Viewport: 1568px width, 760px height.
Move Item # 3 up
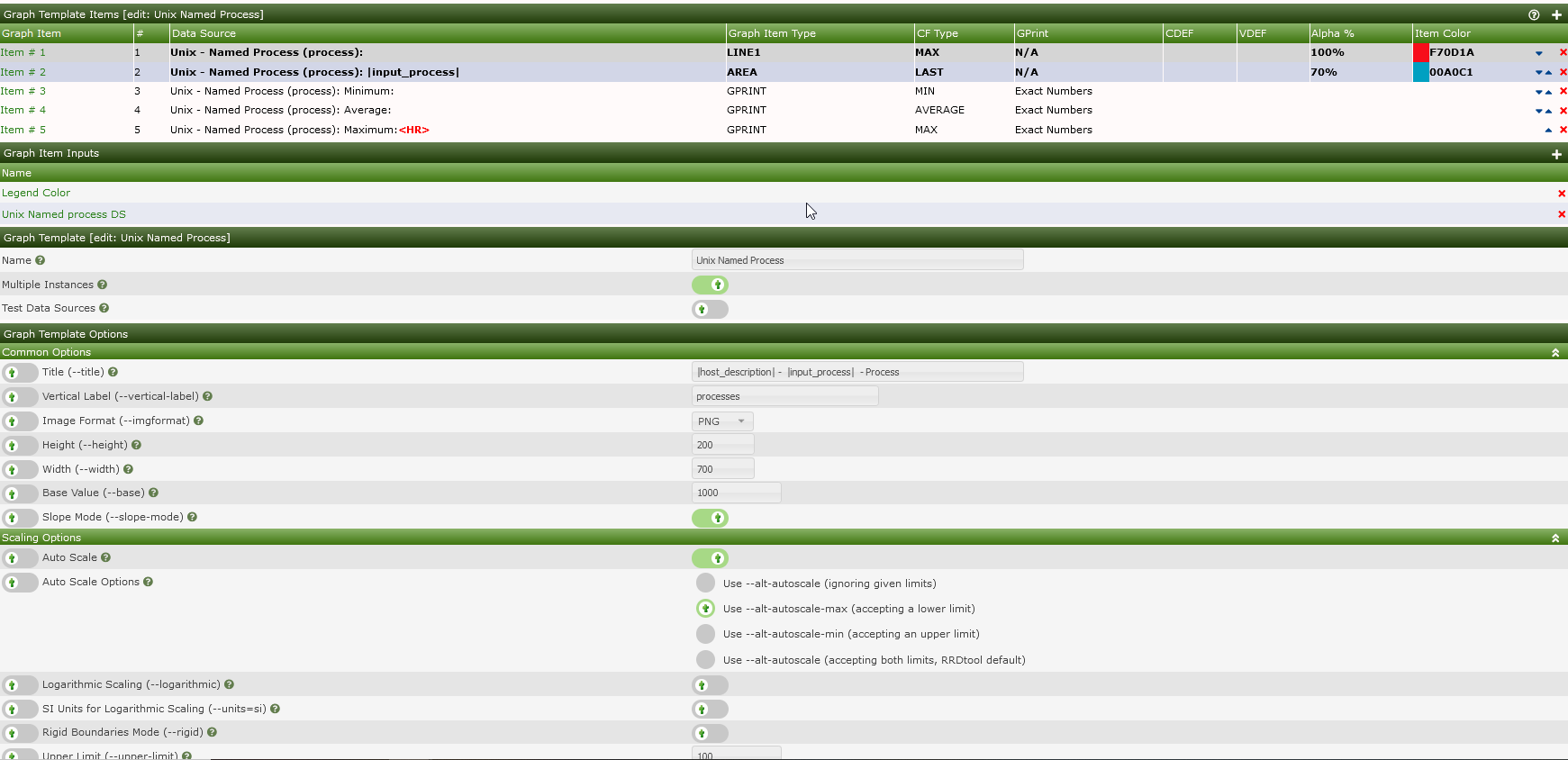coord(1548,92)
